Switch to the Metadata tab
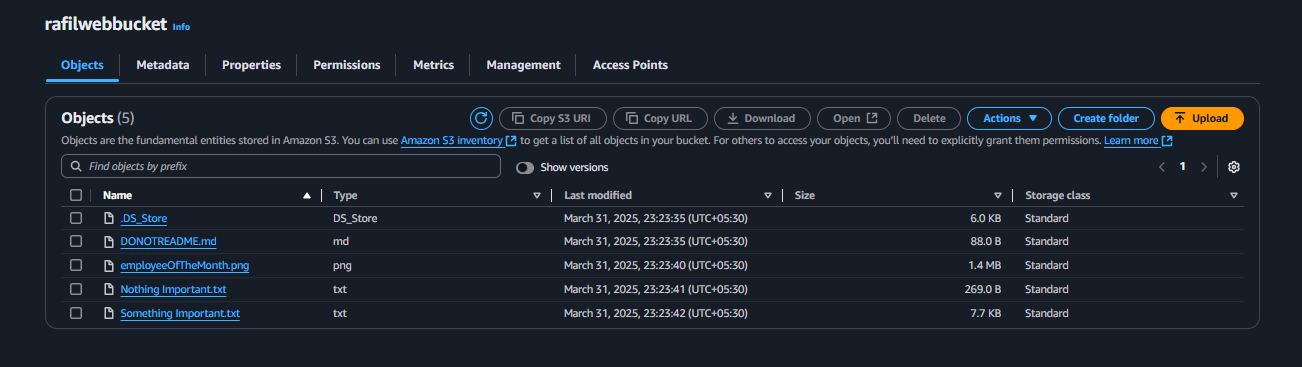Viewport: 1302px width, 367px height. pyautogui.click(x=163, y=65)
